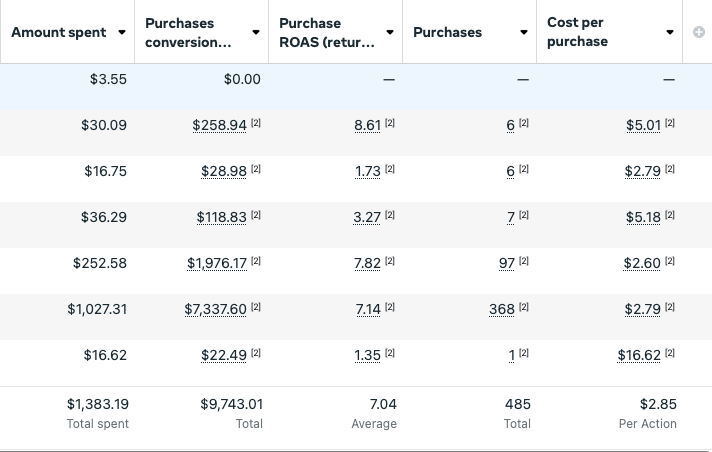
Task: Click the add column plus icon
Action: coord(698,32)
